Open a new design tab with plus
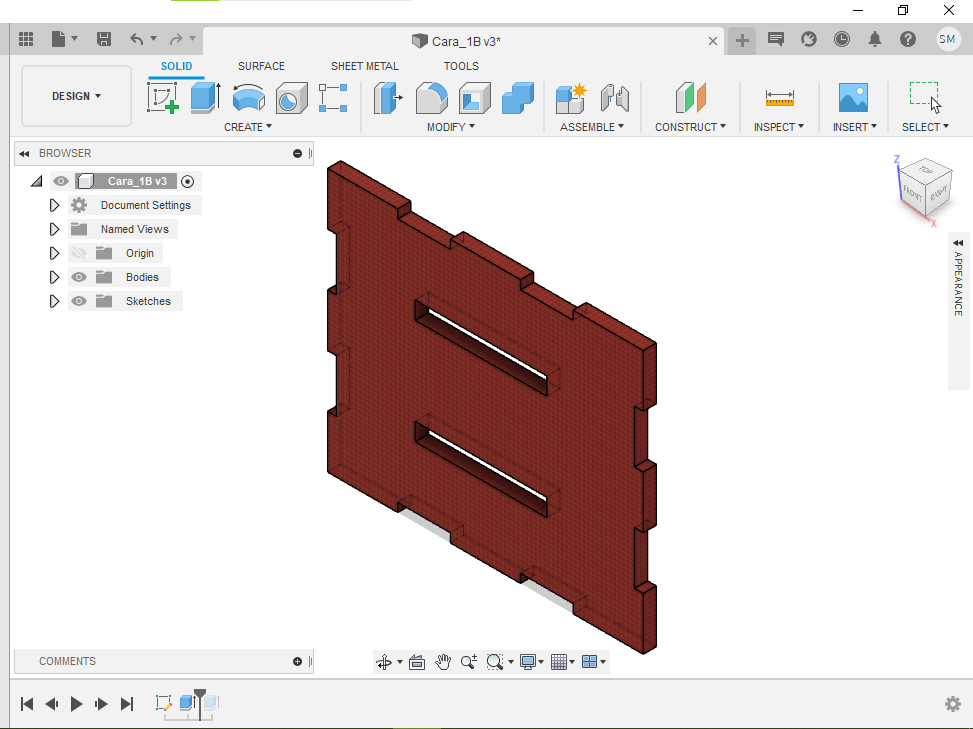 (742, 41)
